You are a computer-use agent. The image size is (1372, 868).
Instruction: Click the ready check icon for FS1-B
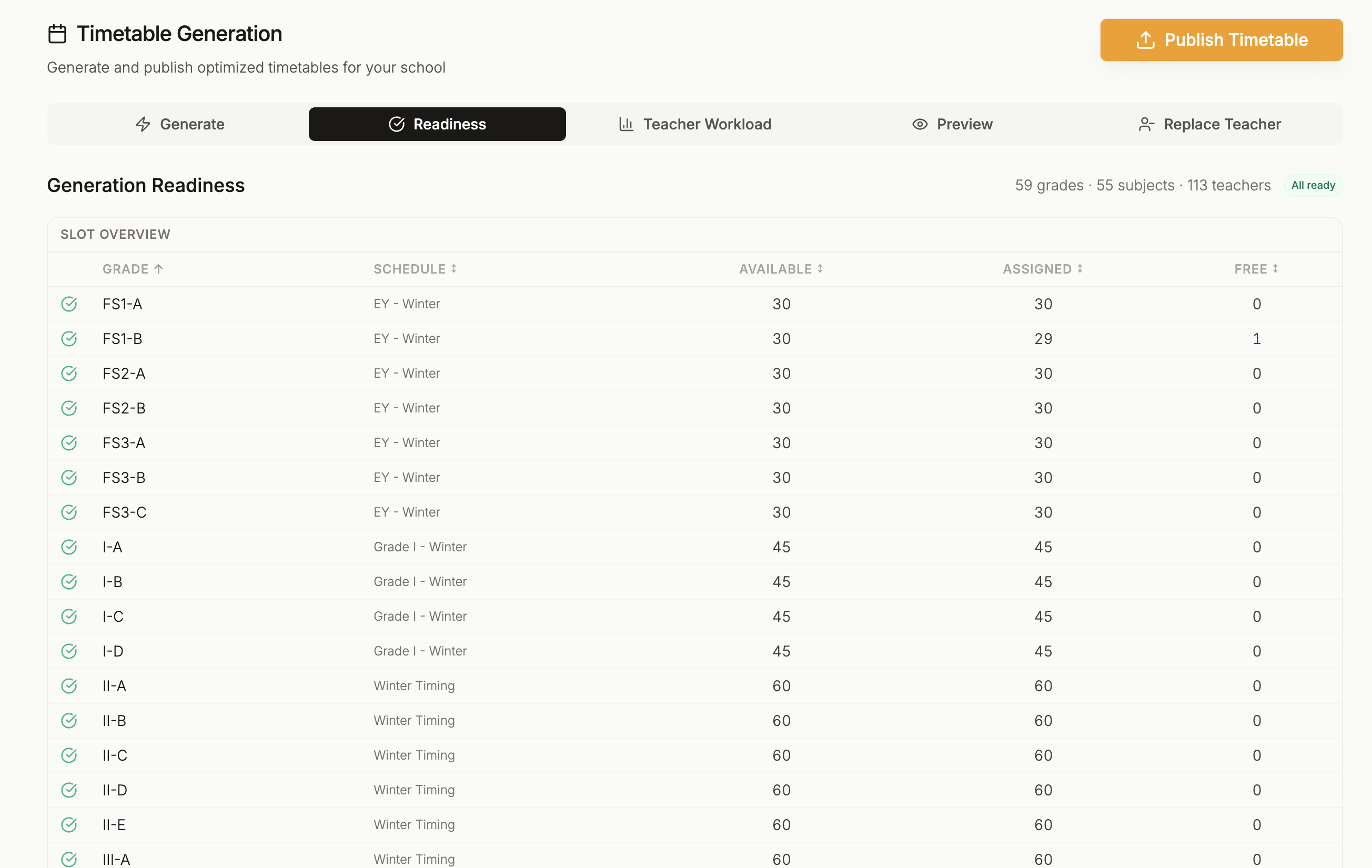69,339
